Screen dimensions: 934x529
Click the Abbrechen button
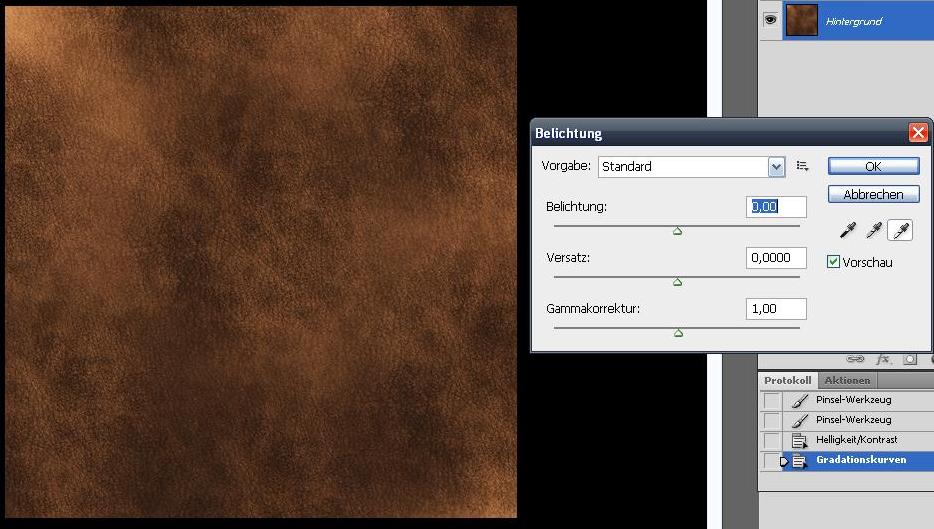(x=873, y=194)
